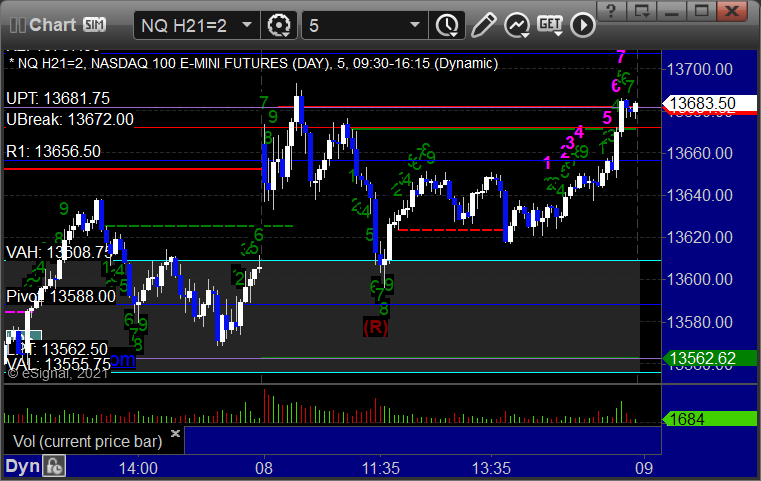The width and height of the screenshot is (761, 481).
Task: Expand the NQ H21=2 symbol dropdown arrow
Action: tap(247, 24)
